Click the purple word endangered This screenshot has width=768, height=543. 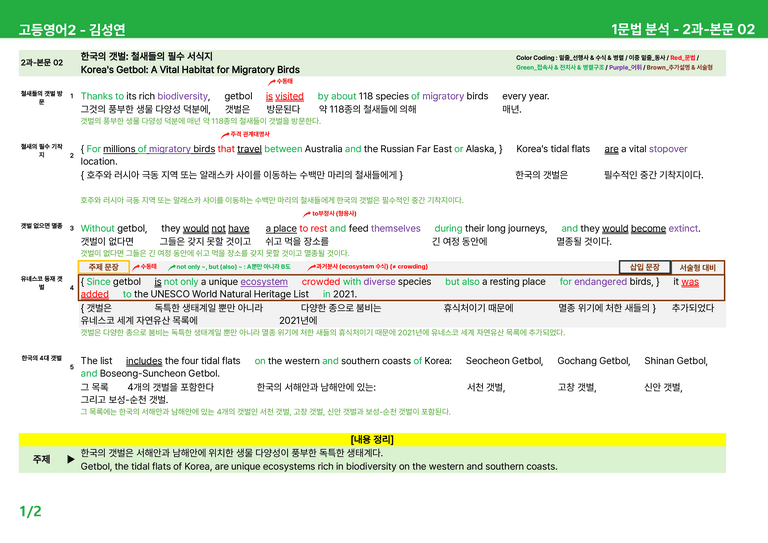pyautogui.click(x=600, y=282)
